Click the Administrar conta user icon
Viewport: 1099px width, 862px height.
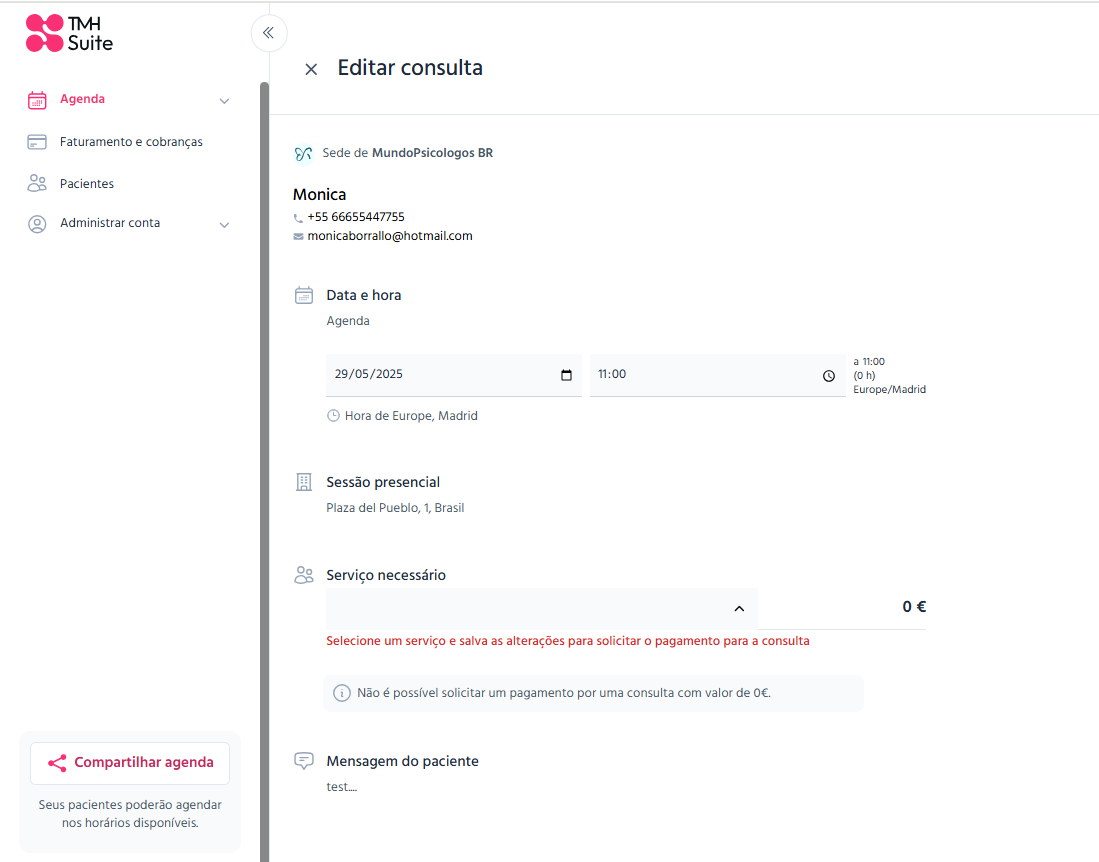[x=37, y=224]
